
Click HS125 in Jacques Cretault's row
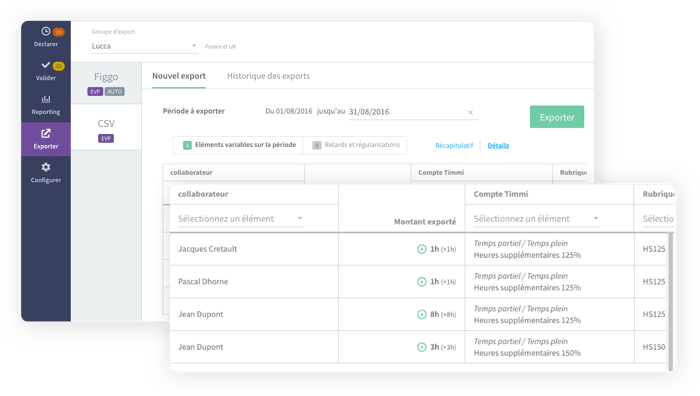(654, 249)
